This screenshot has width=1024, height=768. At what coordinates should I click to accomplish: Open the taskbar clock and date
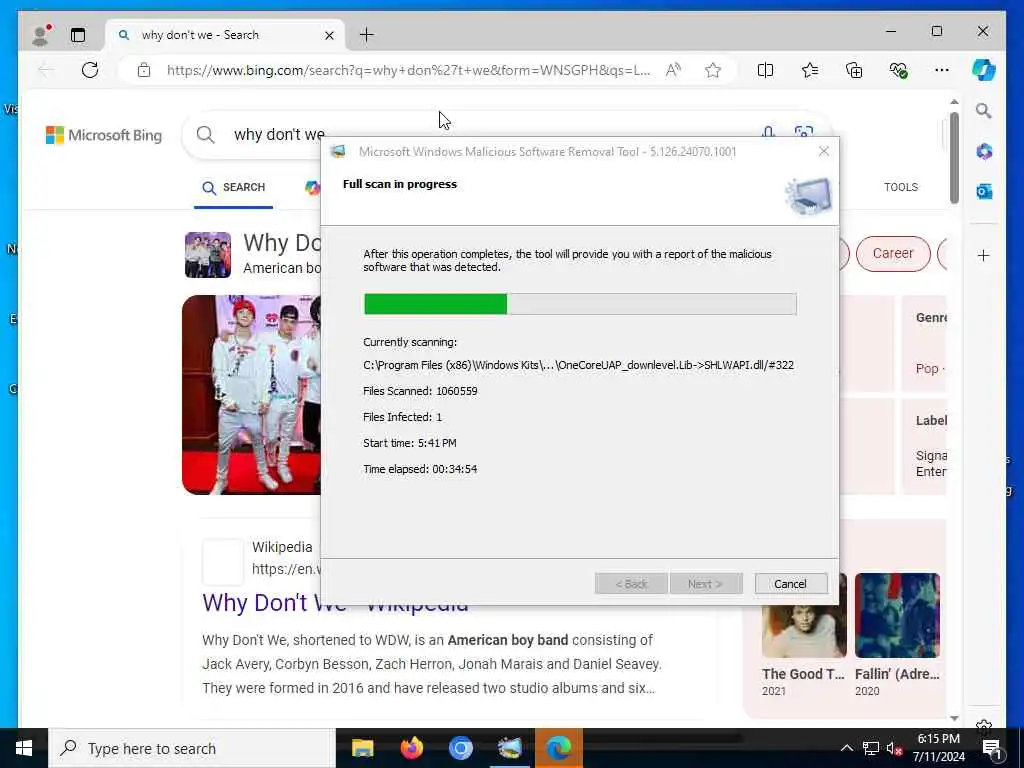(x=938, y=748)
